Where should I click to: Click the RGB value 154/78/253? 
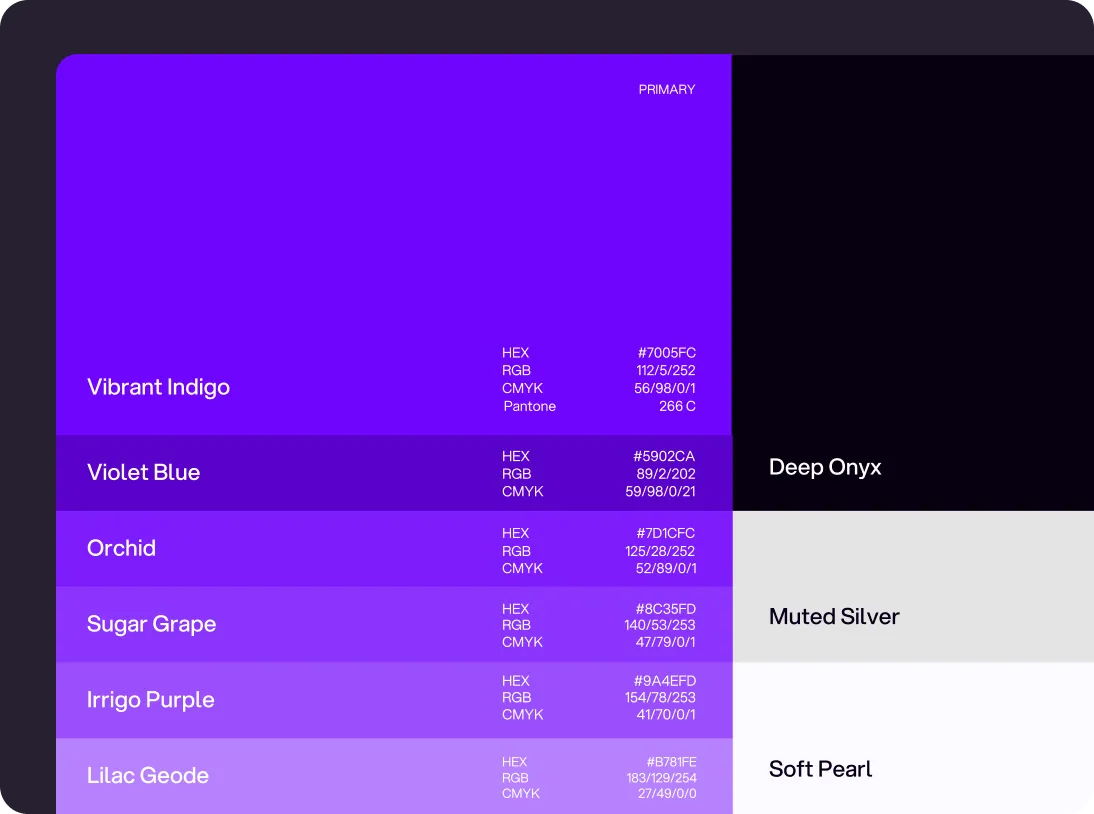(666, 698)
